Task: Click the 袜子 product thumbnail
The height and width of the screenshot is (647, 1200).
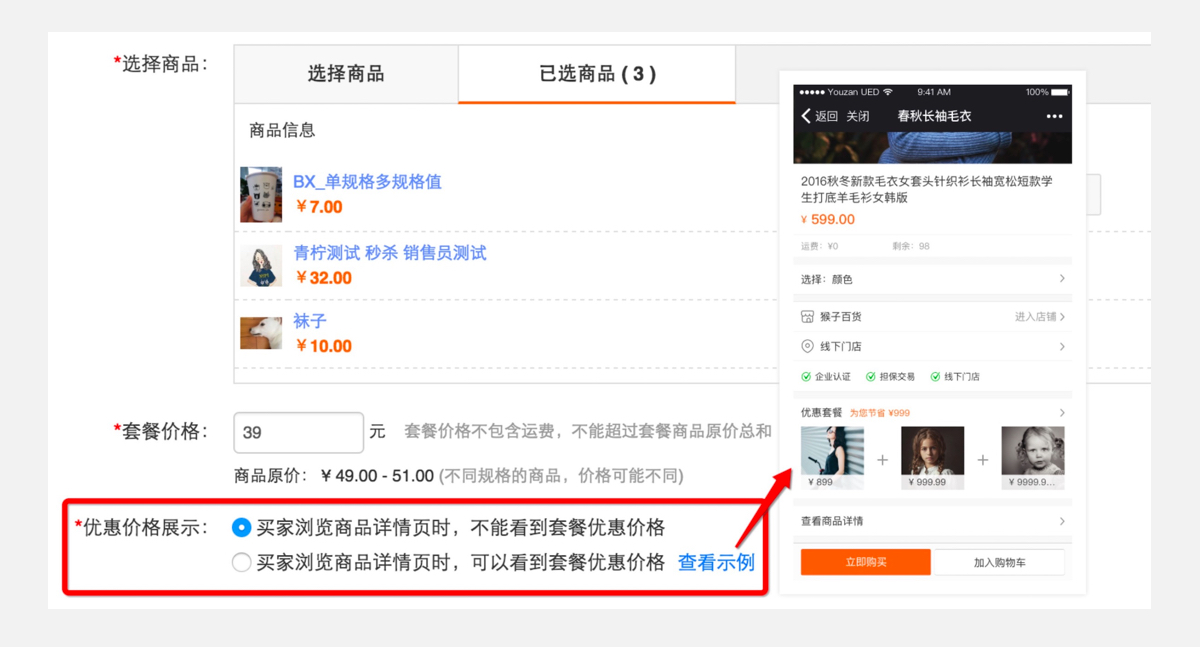Action: click(x=261, y=332)
